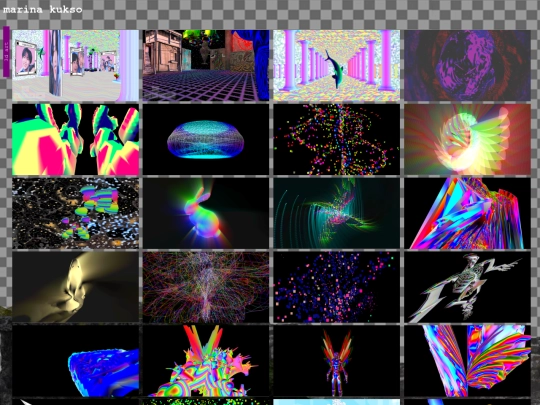Open the dark purple swirl thumbnail
The image size is (540, 405).
pyautogui.click(x=467, y=65)
